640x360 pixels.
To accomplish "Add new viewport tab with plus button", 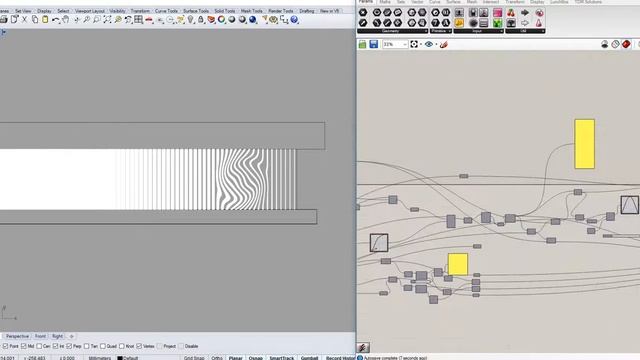I will tap(71, 336).
